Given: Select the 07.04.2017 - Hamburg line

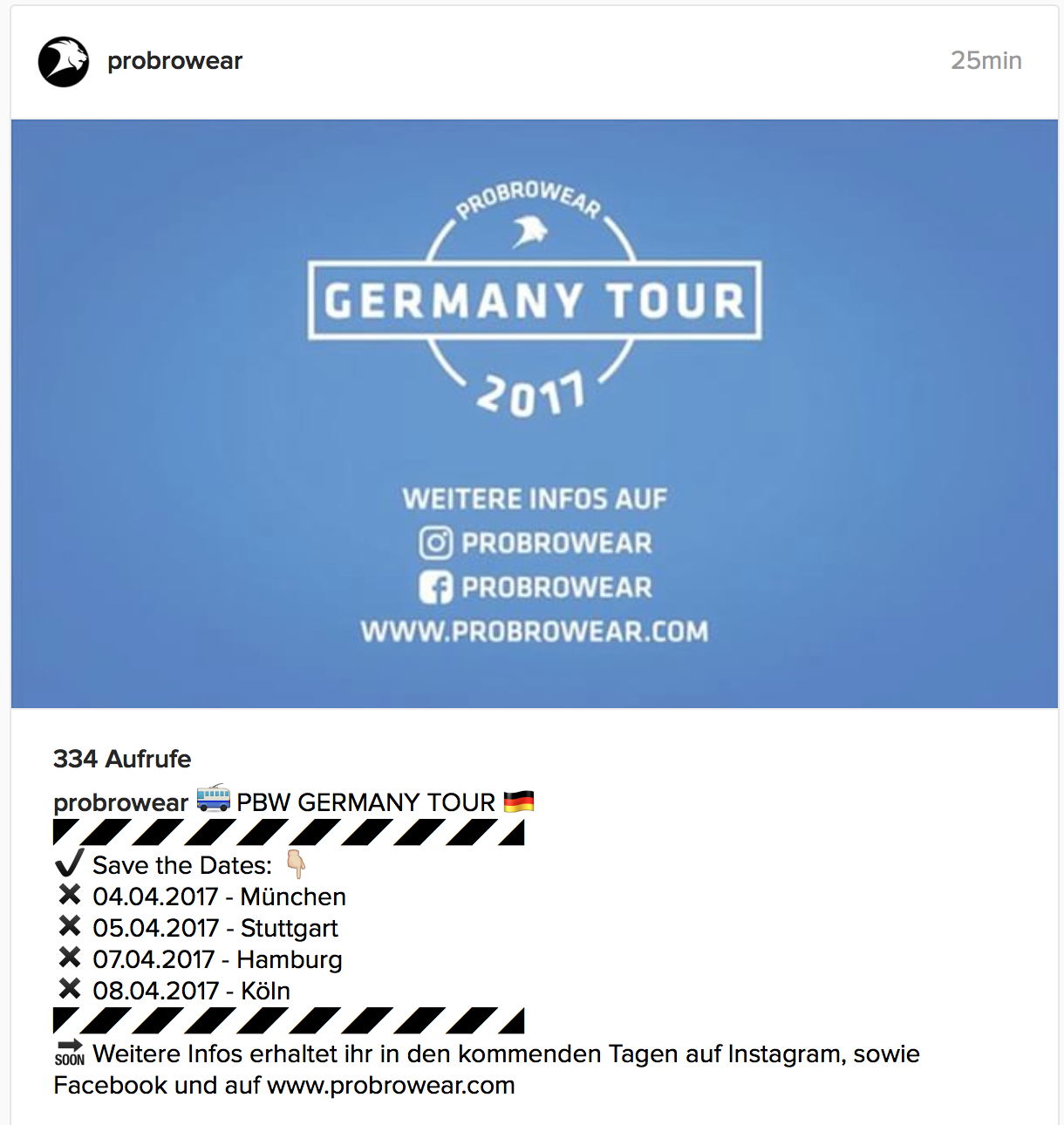Looking at the screenshot, I should (x=217, y=959).
